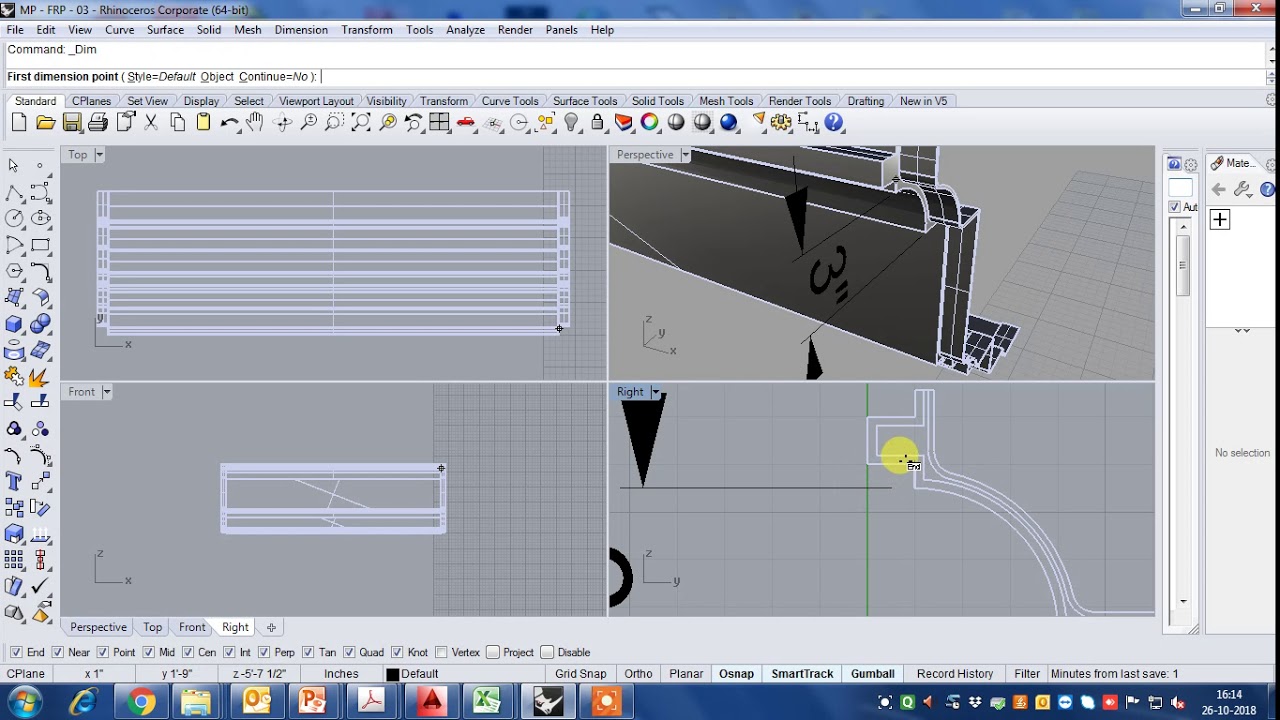Image resolution: width=1280 pixels, height=720 pixels.
Task: Open Excel from the taskbar
Action: 486,702
